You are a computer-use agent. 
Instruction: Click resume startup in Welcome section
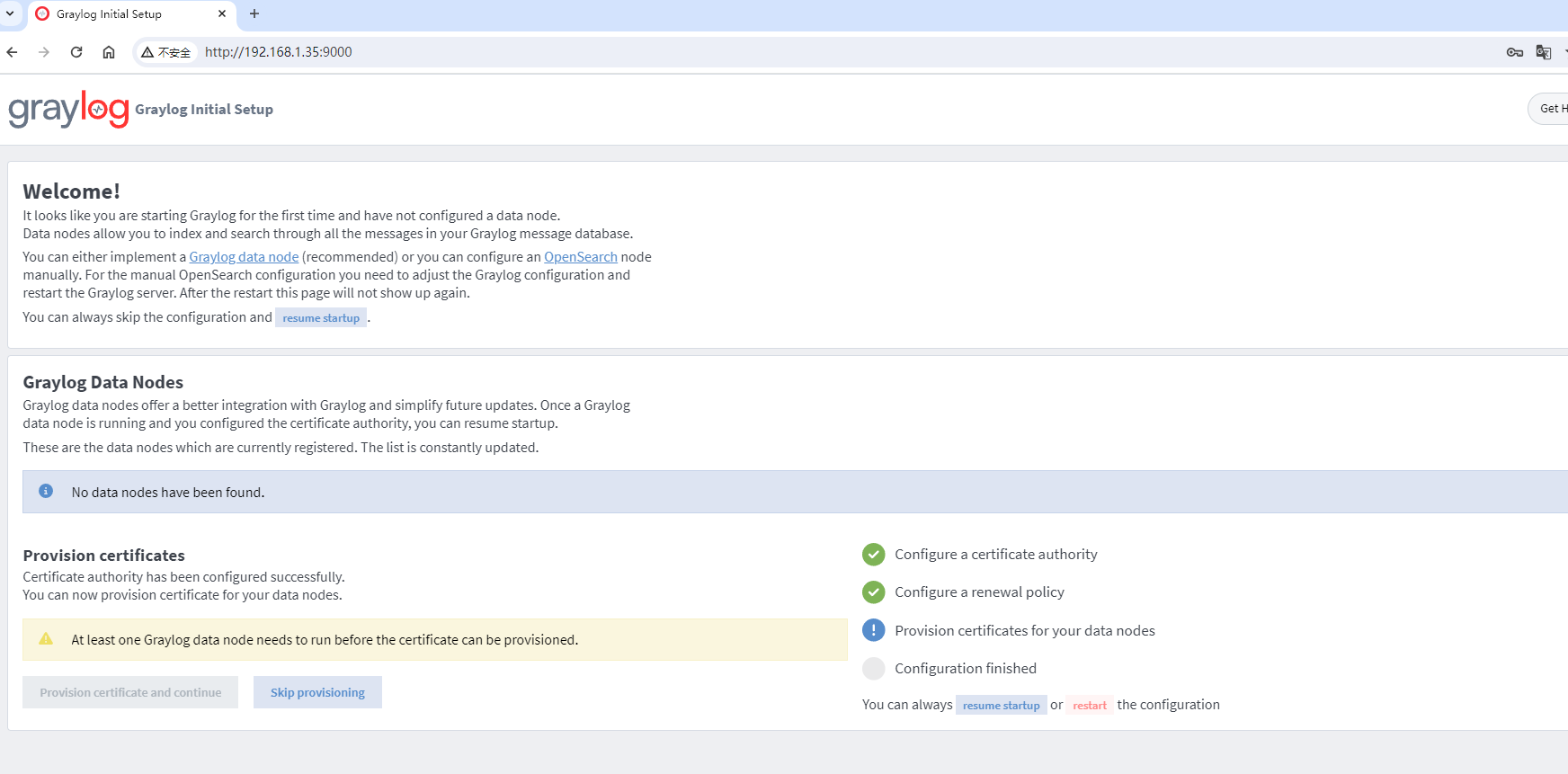(321, 318)
